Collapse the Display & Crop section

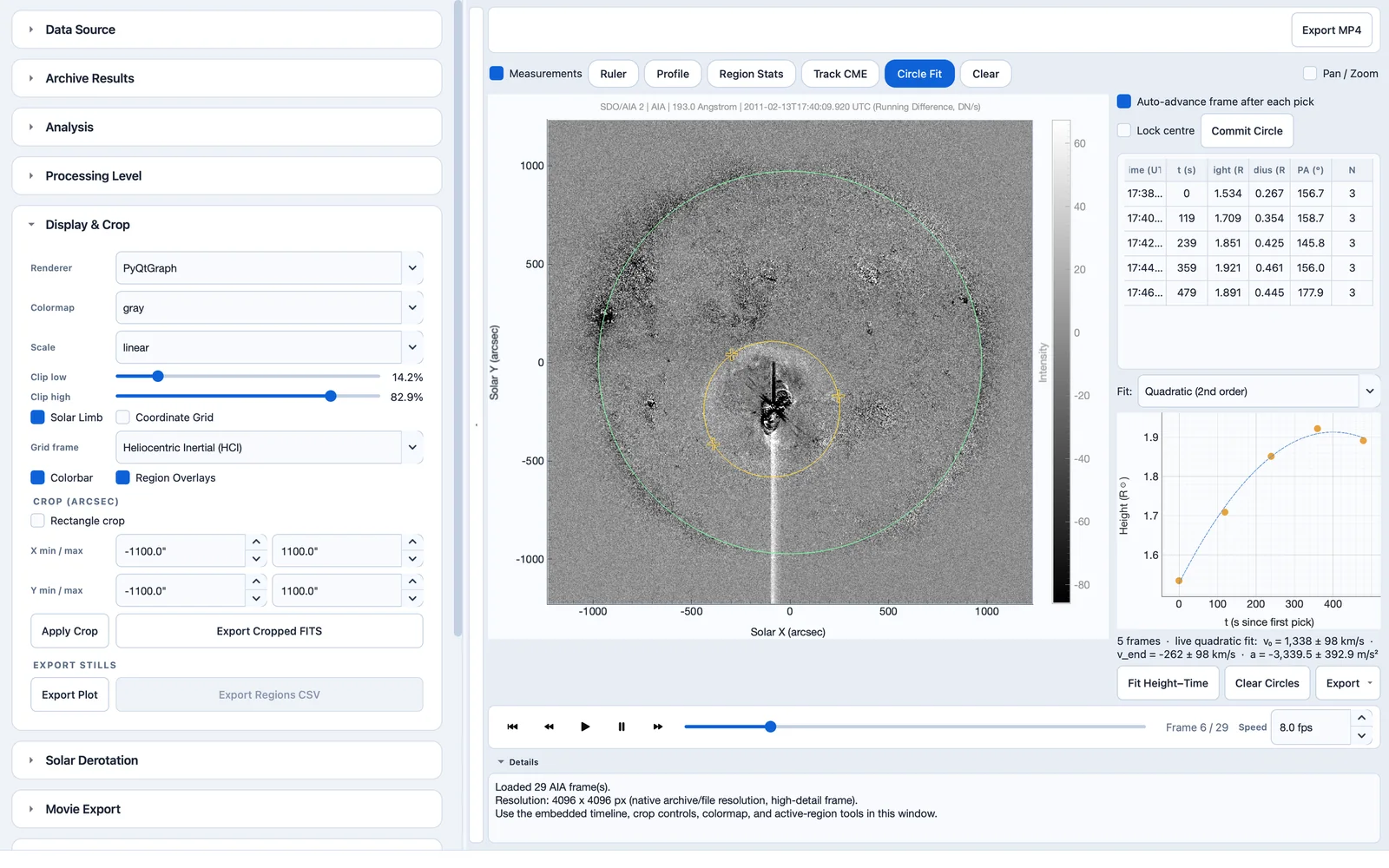(x=227, y=225)
